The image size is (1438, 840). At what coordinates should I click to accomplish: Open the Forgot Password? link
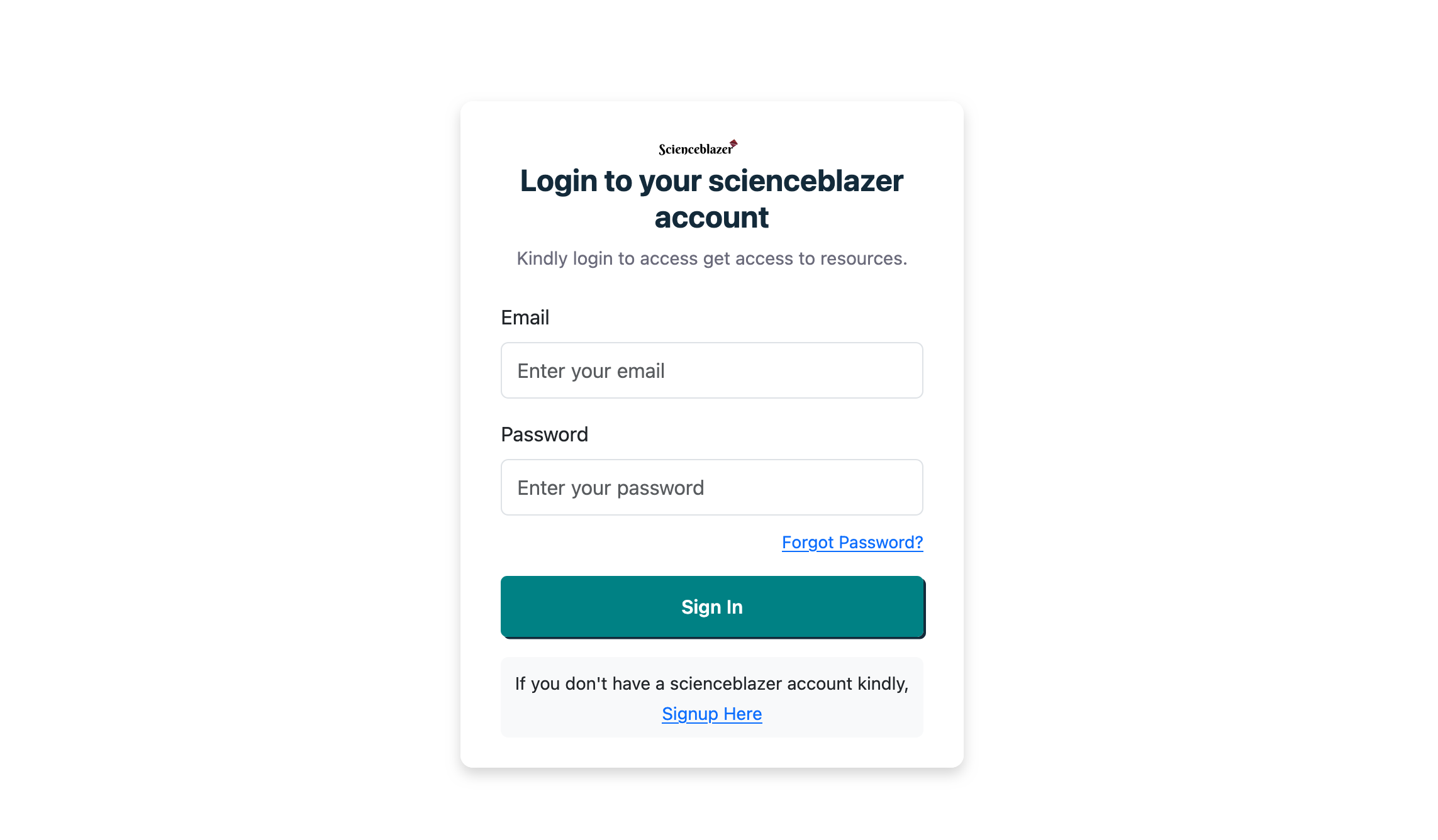852,542
